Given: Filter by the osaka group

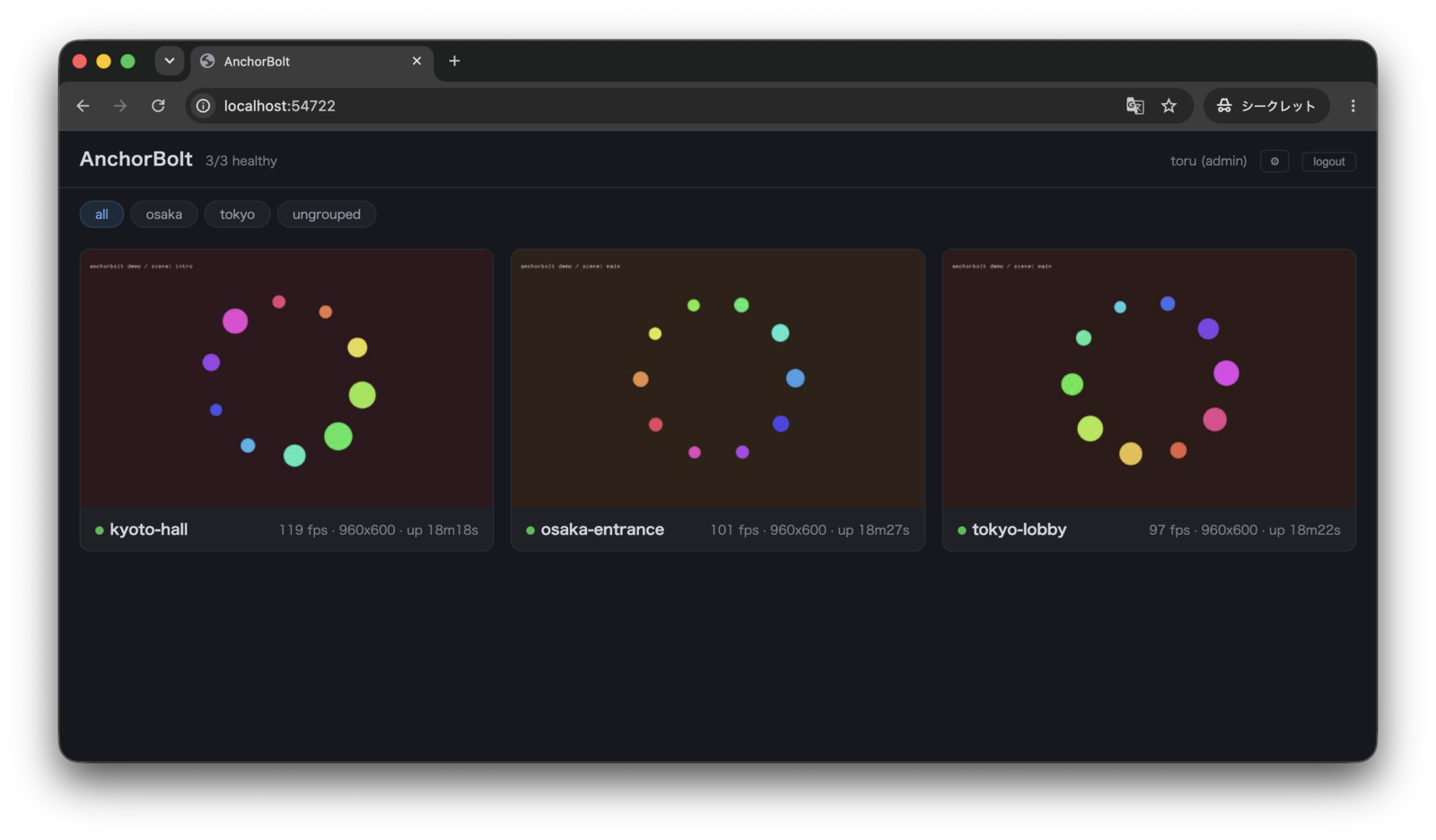Looking at the screenshot, I should pyautogui.click(x=163, y=214).
